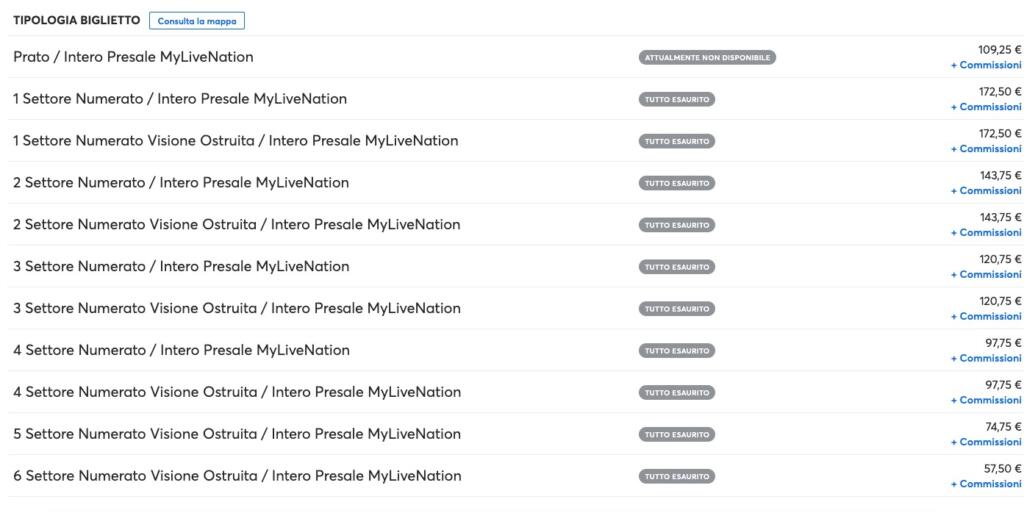Click 'Tutto esaurito' badge for 2 Settore Numerato / Intero

click(677, 183)
